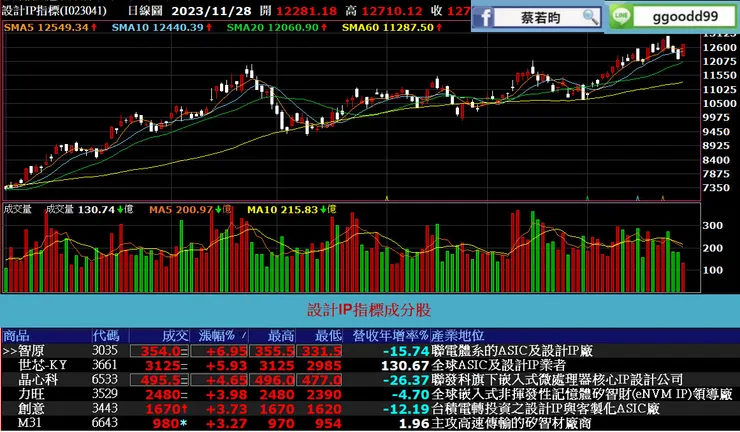Screen dimensions: 740x432
Task: Click the +5.93 change for 世芯-KY
Action: [x=228, y=365]
